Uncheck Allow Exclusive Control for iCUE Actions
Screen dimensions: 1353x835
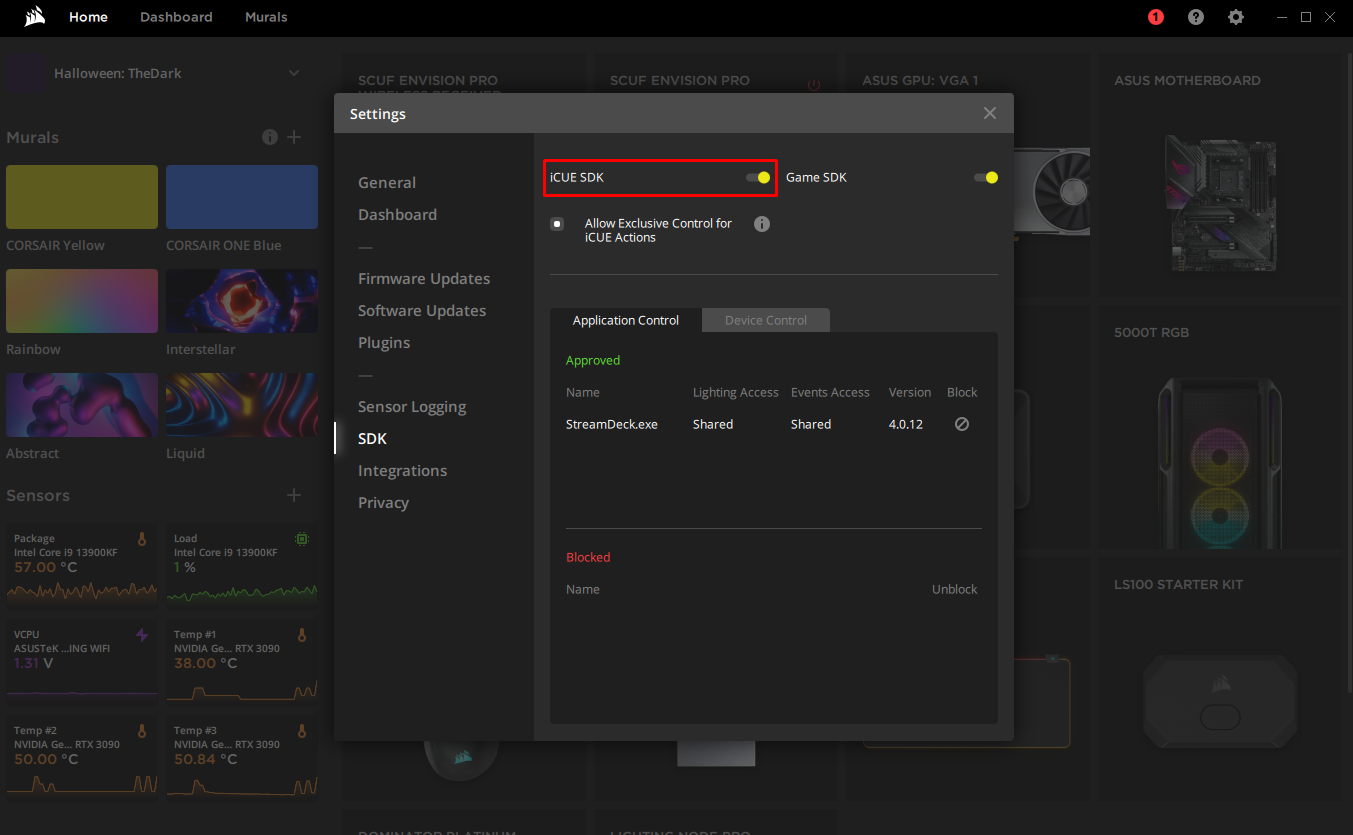pos(557,223)
